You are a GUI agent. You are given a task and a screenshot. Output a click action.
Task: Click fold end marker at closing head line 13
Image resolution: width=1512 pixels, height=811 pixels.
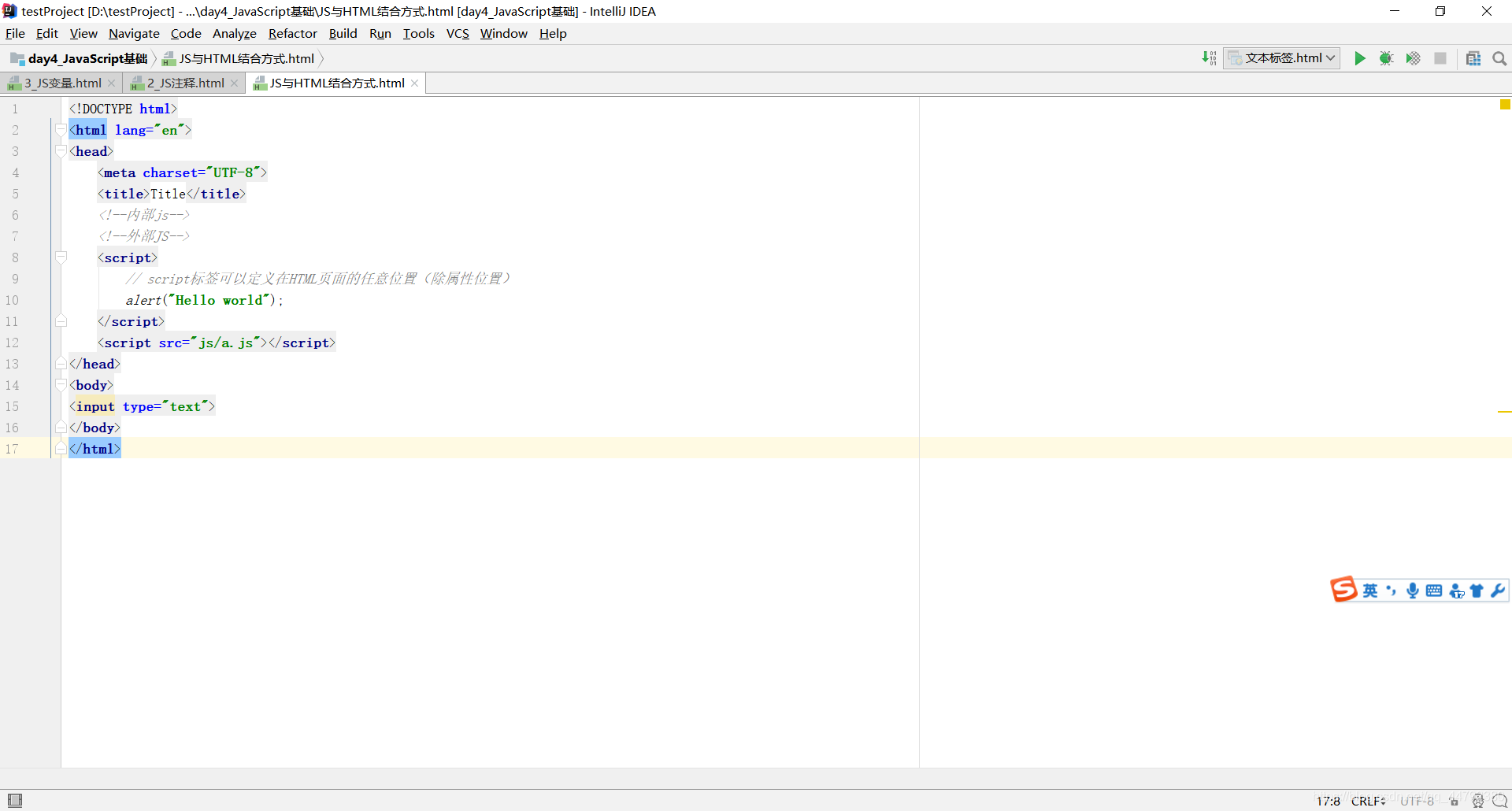(x=61, y=364)
